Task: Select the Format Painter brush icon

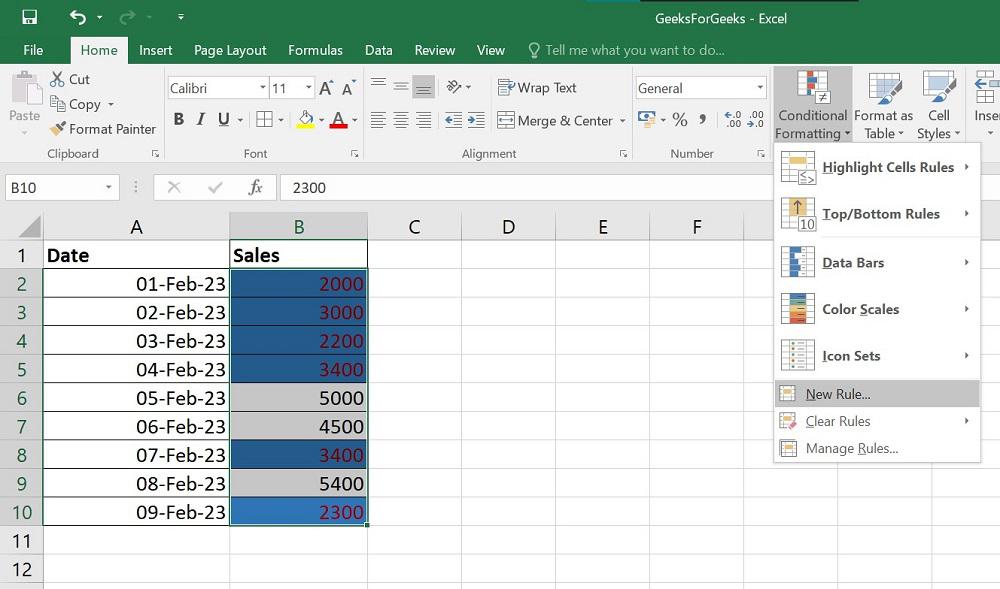Action: (57, 129)
